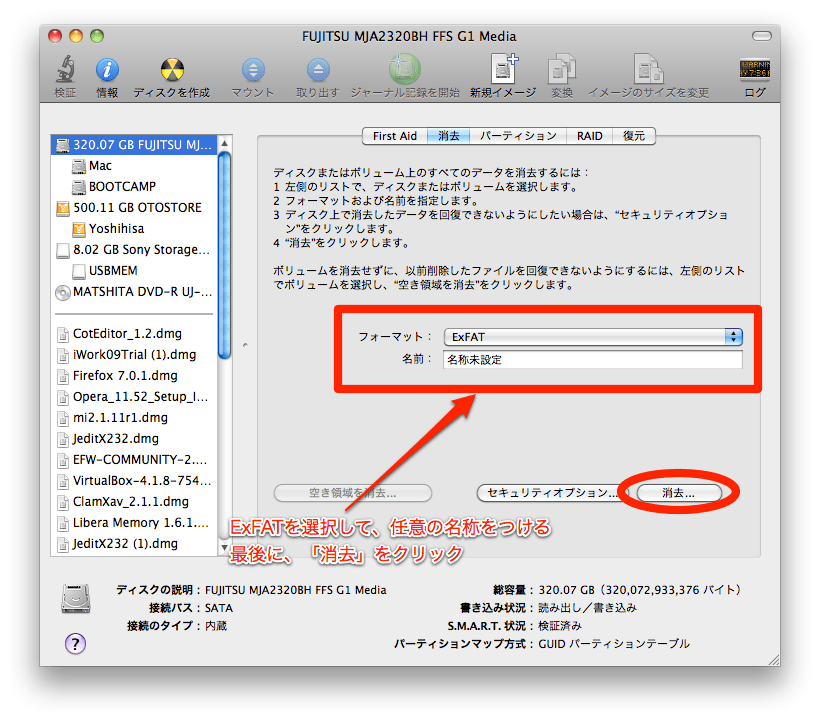Image resolution: width=820 pixels, height=721 pixels.
Task: Click the 取り出す (Eject) toolbar icon
Action: [318, 70]
